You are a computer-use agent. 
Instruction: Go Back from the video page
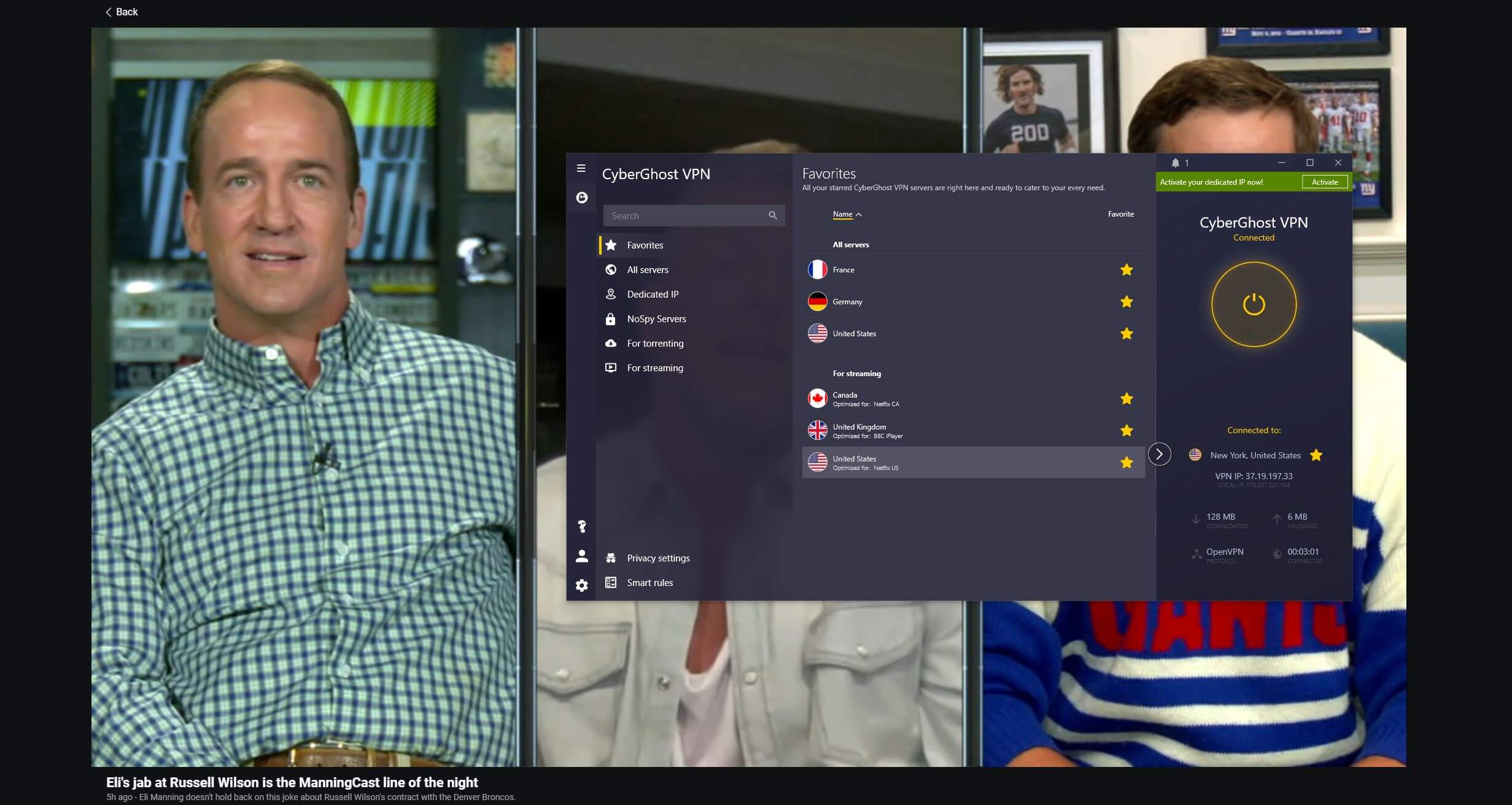(122, 12)
